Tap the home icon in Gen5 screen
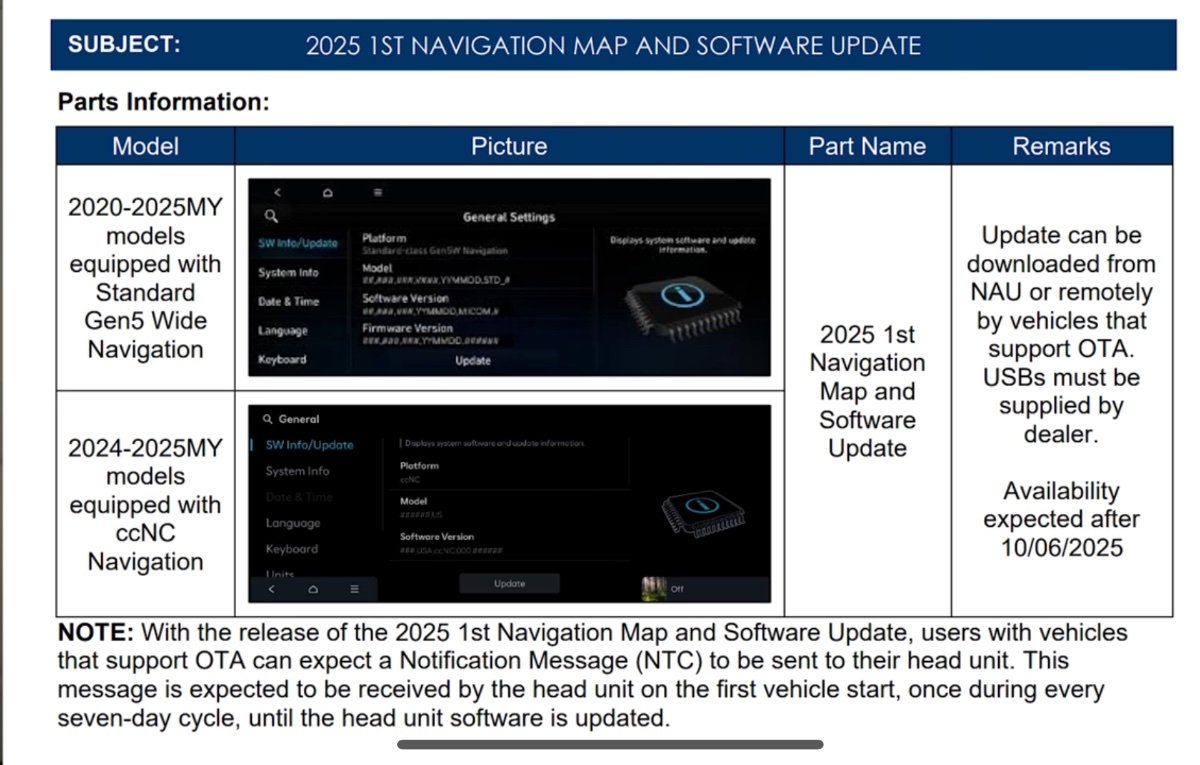 (327, 192)
